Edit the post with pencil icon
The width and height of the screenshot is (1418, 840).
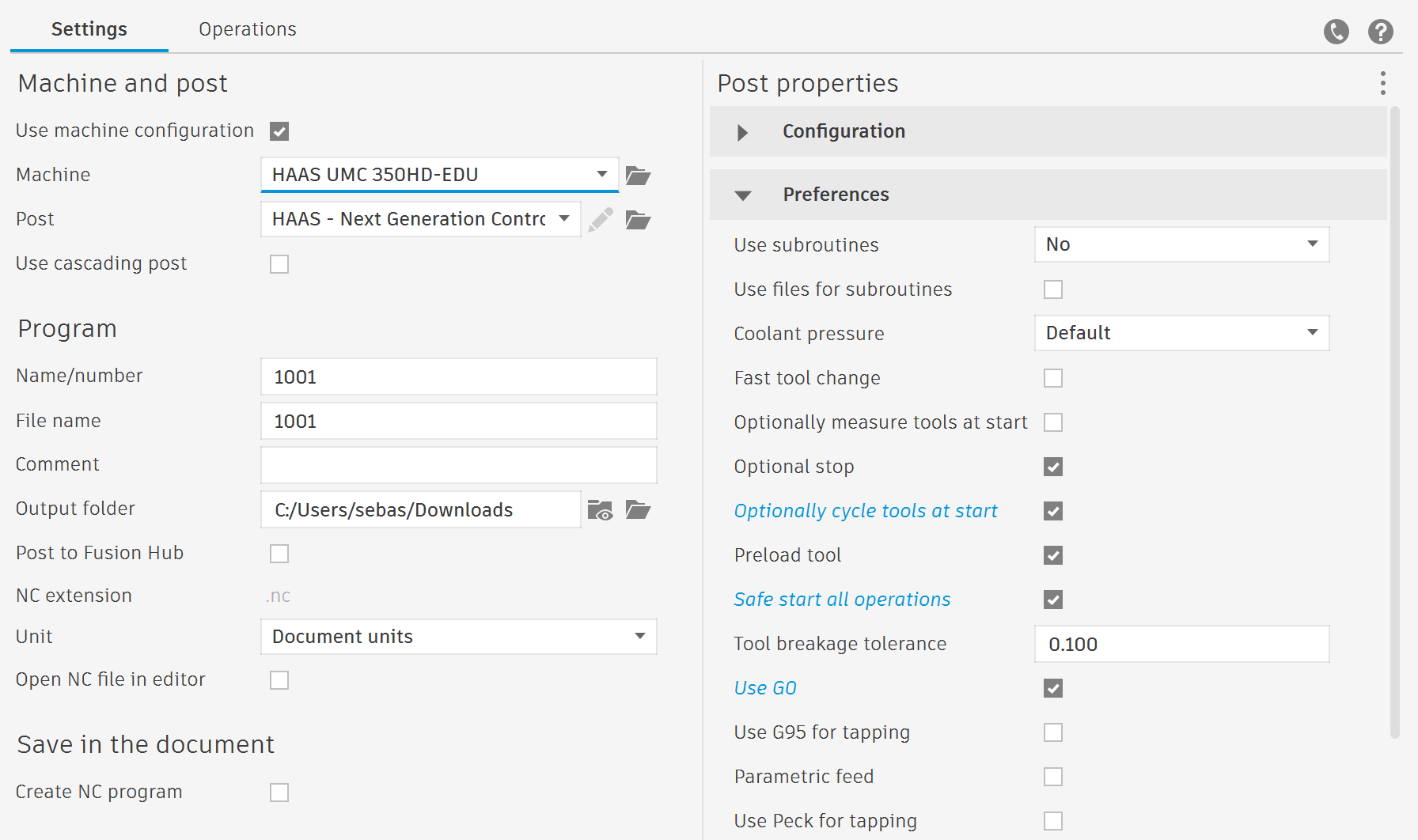click(601, 219)
